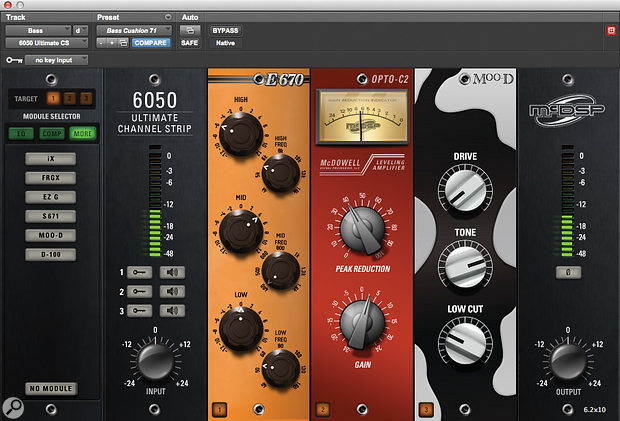Select the FRGX module
Viewport: 620px width, 421px height.
tap(51, 178)
